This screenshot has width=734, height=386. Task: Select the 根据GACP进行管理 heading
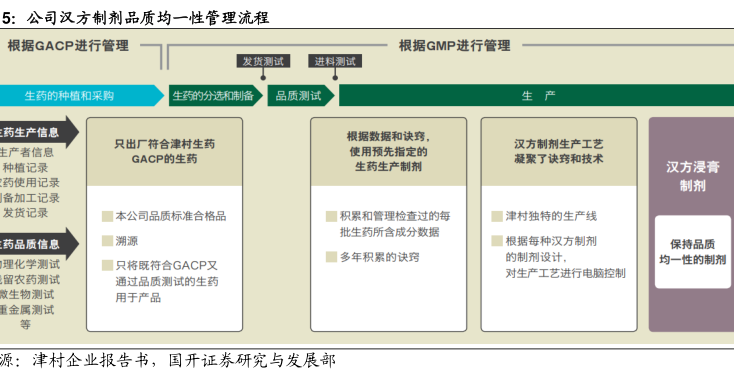tap(68, 46)
